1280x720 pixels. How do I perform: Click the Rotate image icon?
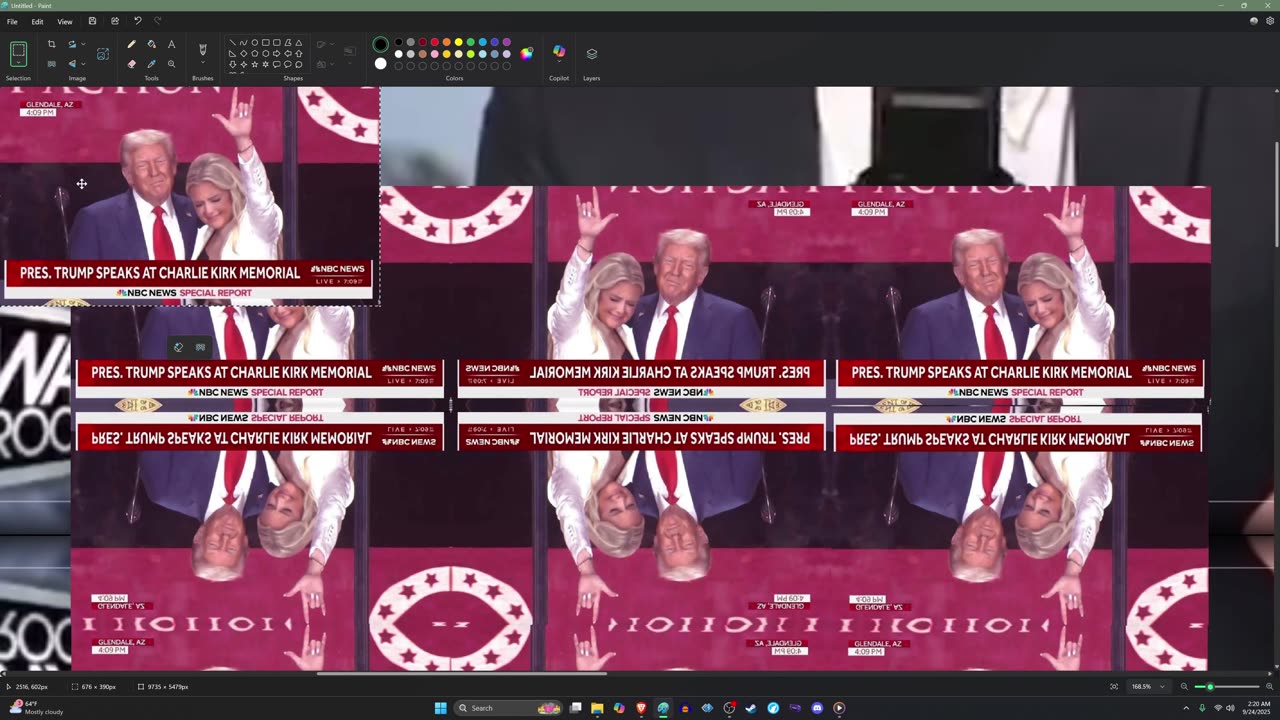[x=71, y=44]
